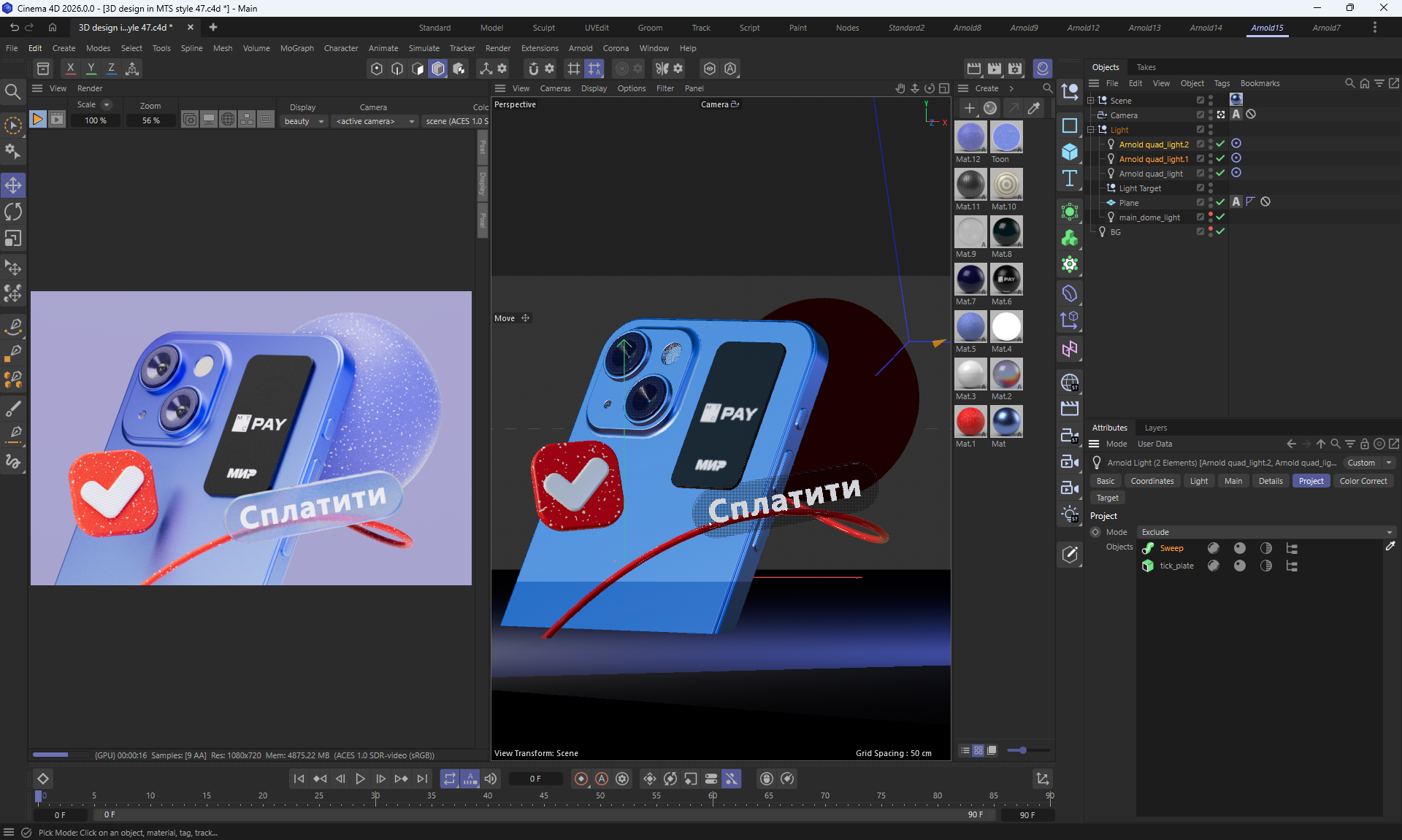Toggle X axis lock
Viewport: 1402px width, 840px height.
70,68
